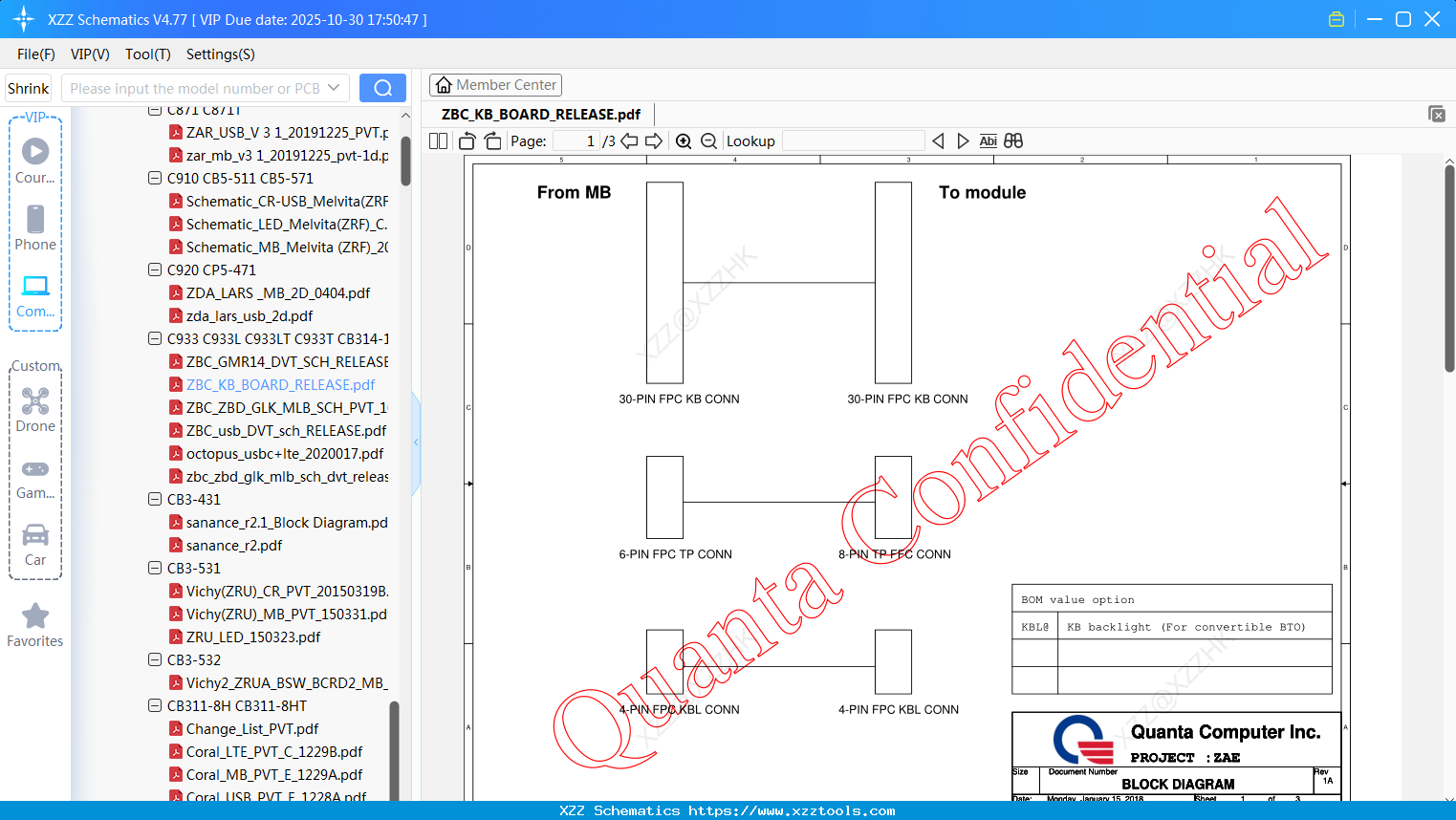This screenshot has width=1456, height=820.
Task: Rotate the page clockwise
Action: coord(493,140)
